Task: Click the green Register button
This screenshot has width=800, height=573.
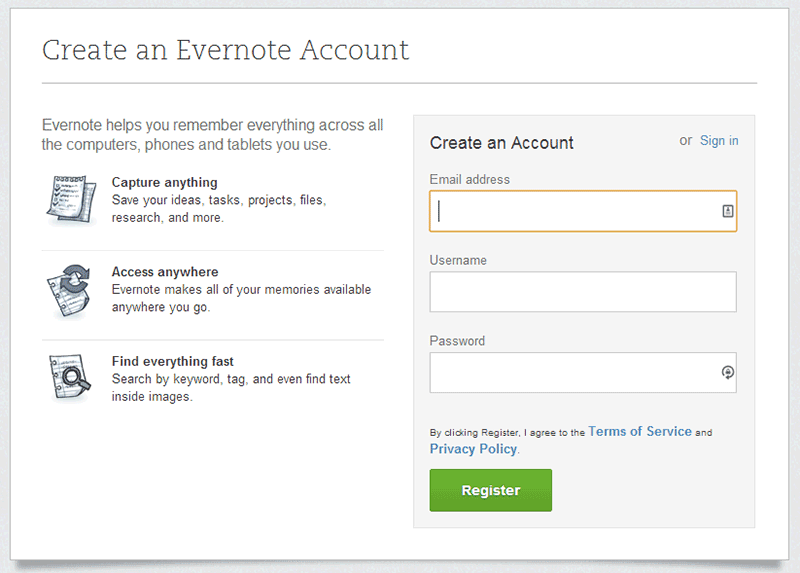Action: coord(490,490)
